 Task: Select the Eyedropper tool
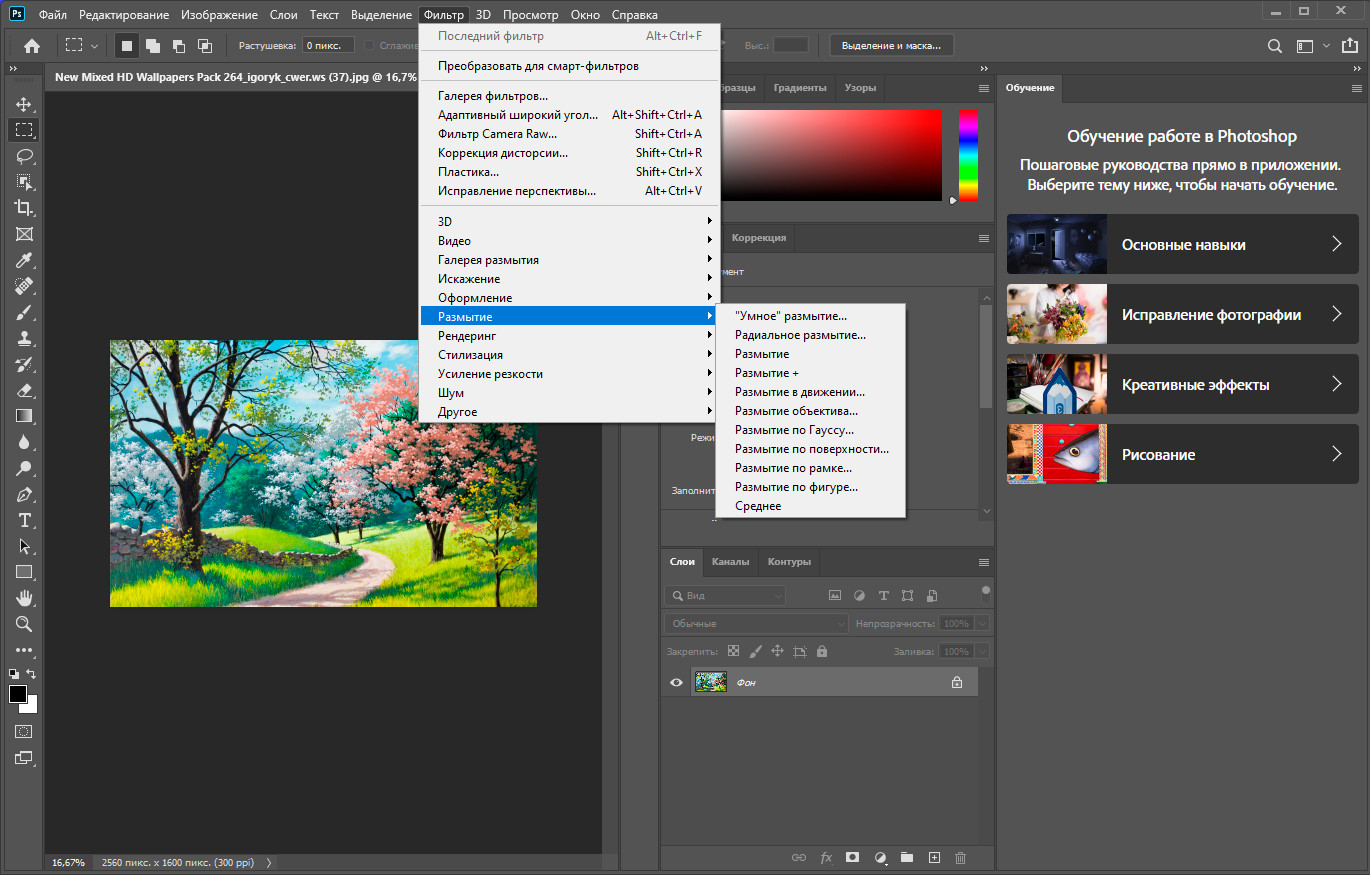tap(24, 260)
